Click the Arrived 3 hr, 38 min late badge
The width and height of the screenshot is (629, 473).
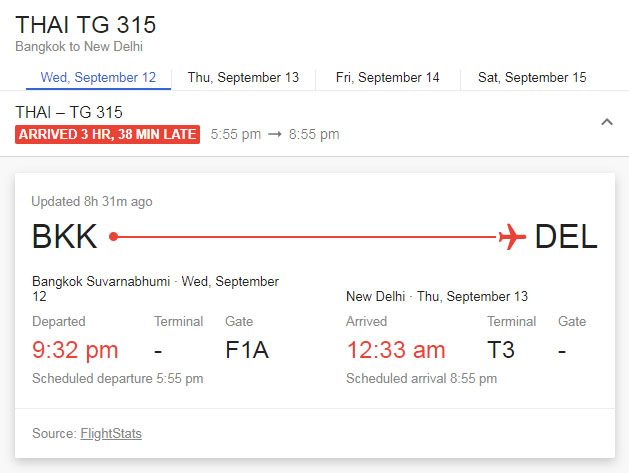point(108,134)
